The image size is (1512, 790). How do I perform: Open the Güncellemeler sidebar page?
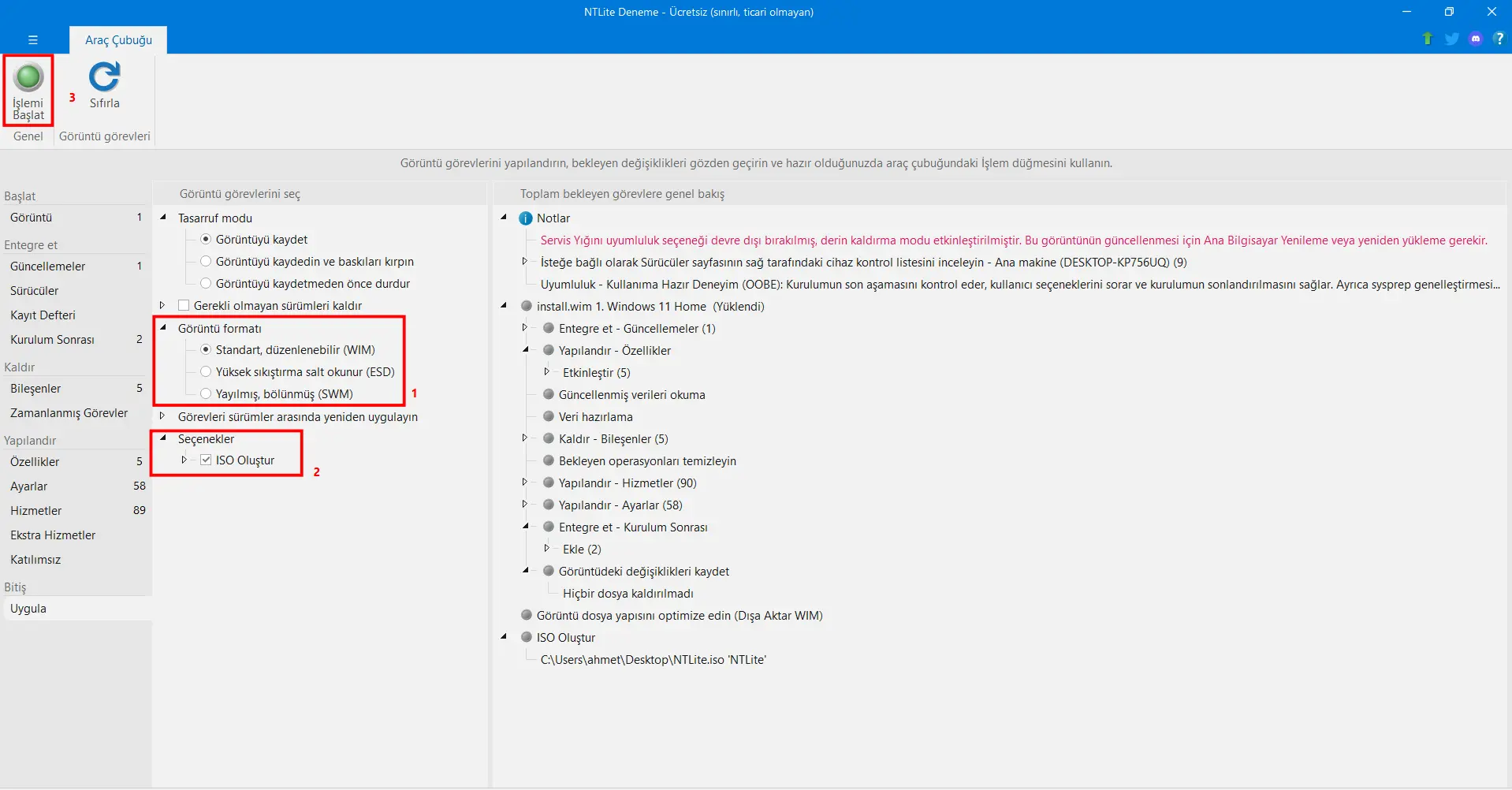point(76,266)
